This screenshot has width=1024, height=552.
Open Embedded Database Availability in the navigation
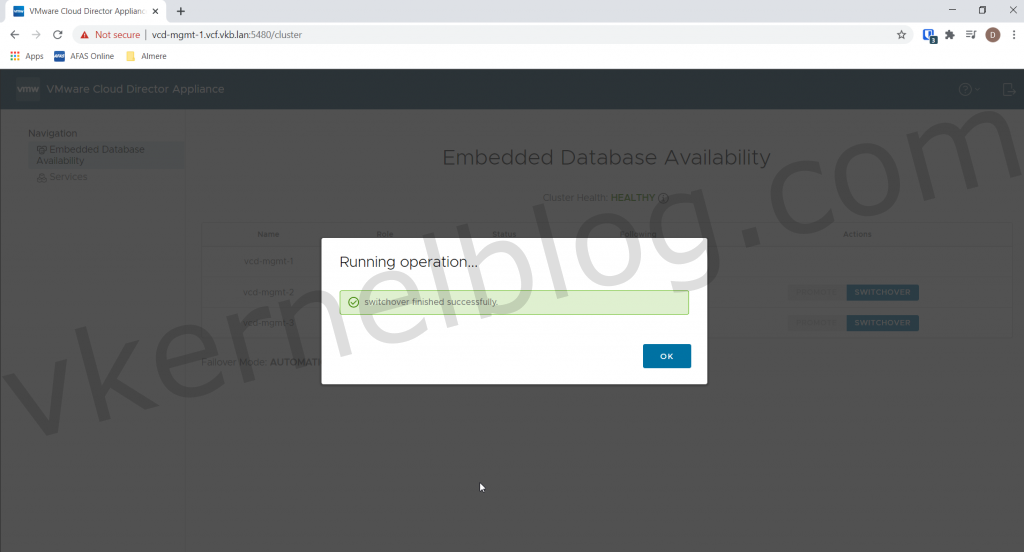106,155
